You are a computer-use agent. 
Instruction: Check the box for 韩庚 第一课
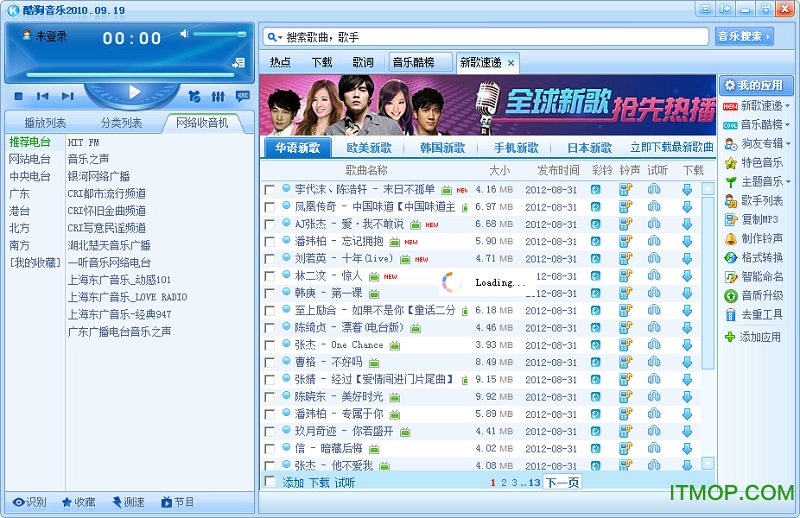270,293
